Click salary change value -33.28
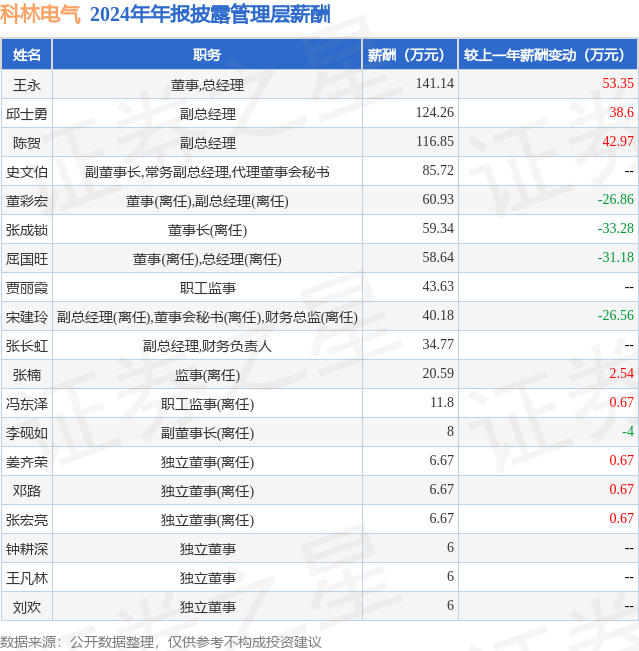The image size is (639, 651). pos(616,229)
